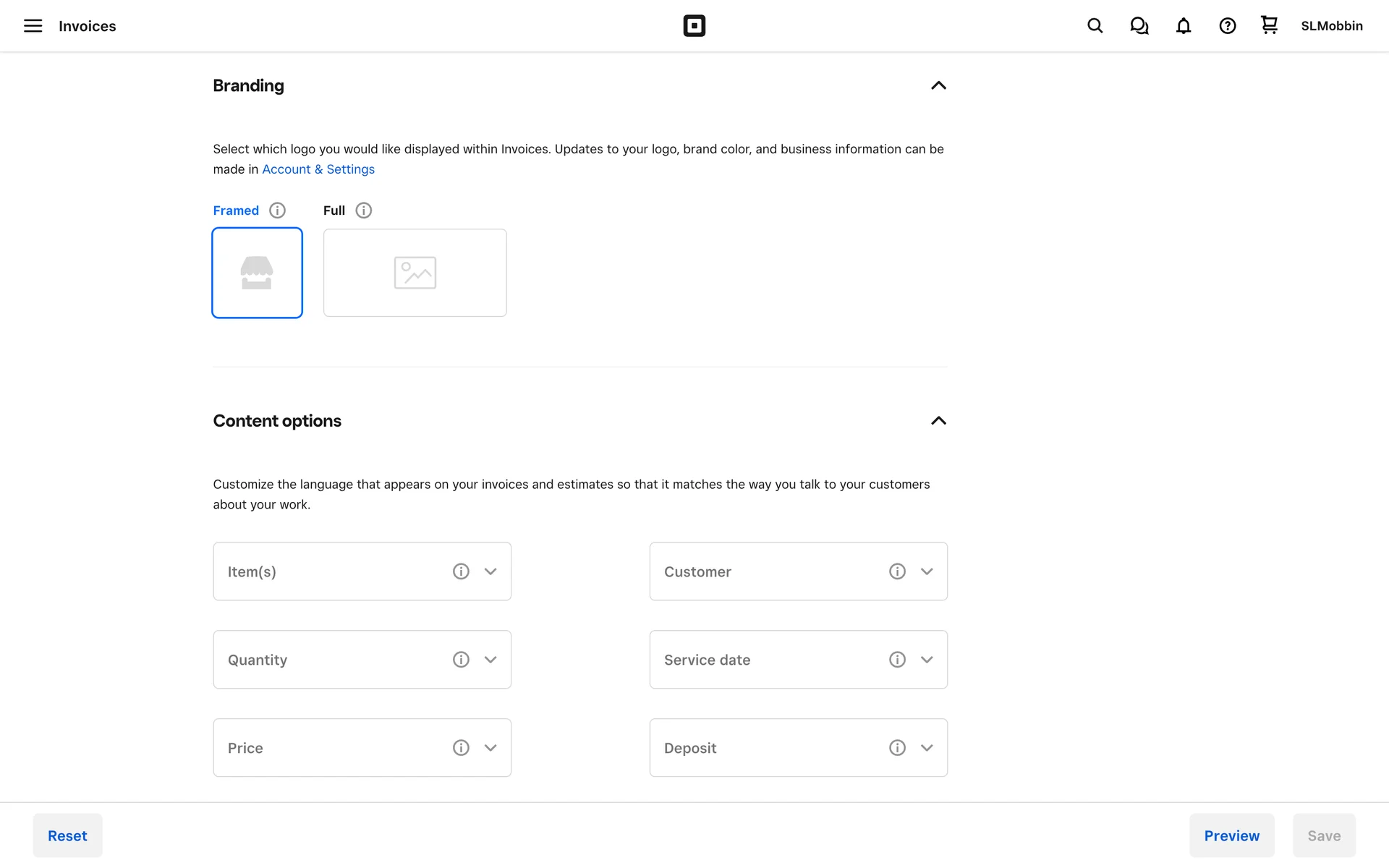Viewport: 1389px width, 868px height.
Task: Collapse the Branding section
Action: [x=938, y=85]
